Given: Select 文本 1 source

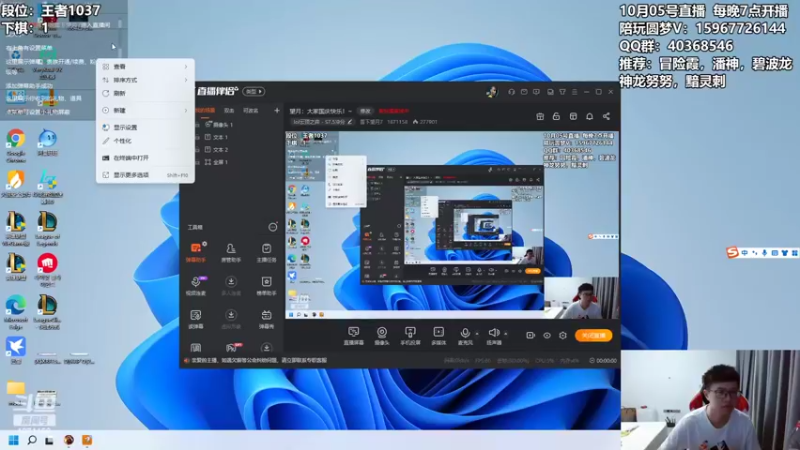Looking at the screenshot, I should point(216,137).
